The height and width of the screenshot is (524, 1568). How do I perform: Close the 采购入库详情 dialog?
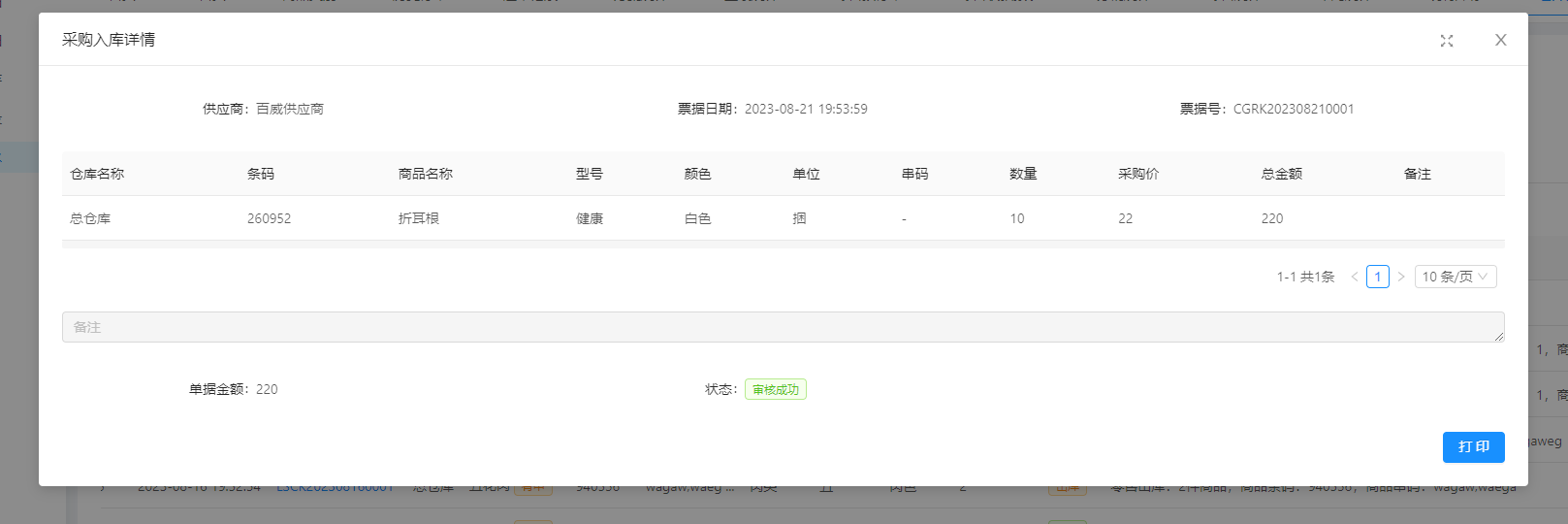coord(1501,40)
